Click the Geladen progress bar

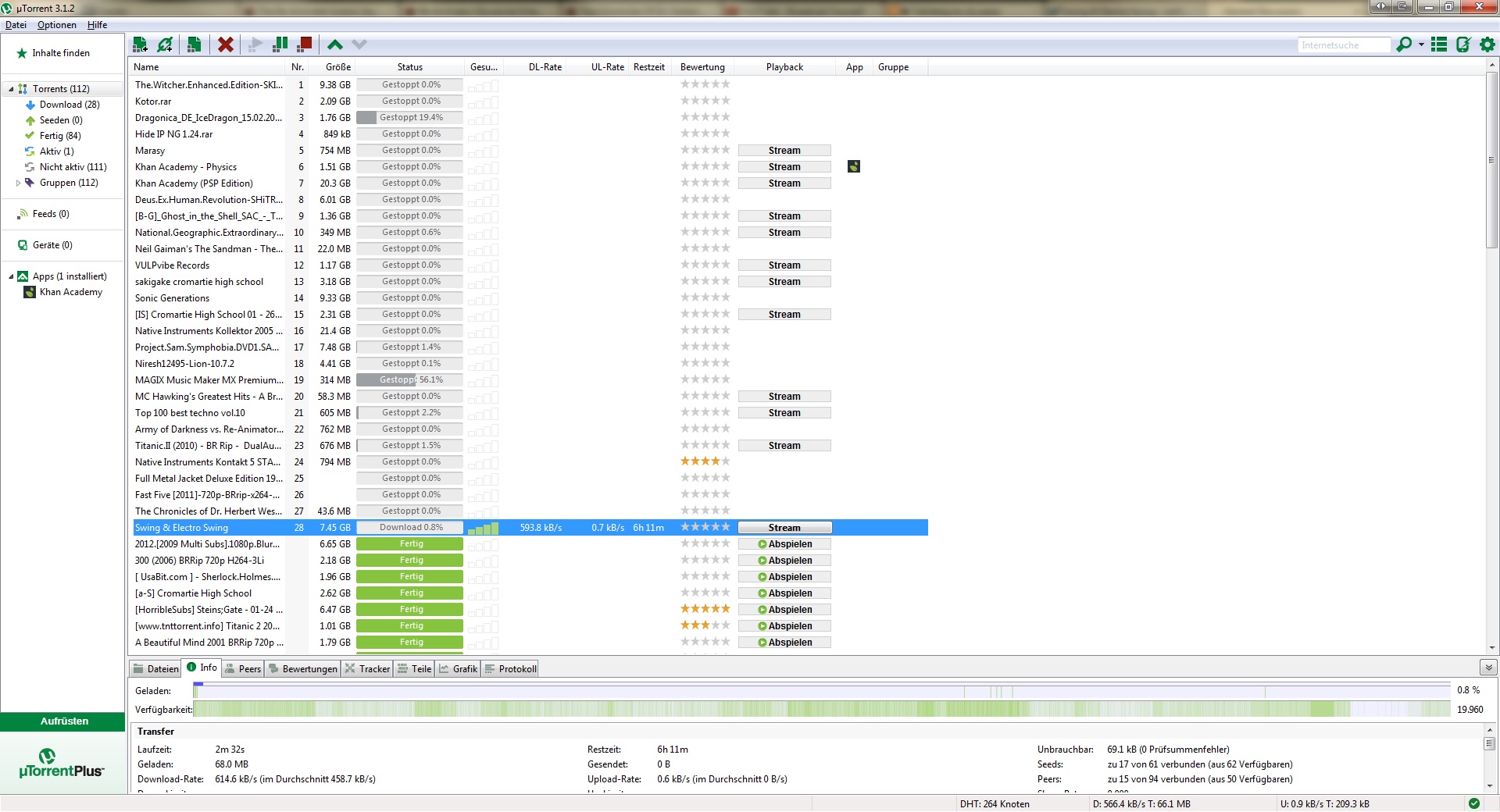click(822, 691)
